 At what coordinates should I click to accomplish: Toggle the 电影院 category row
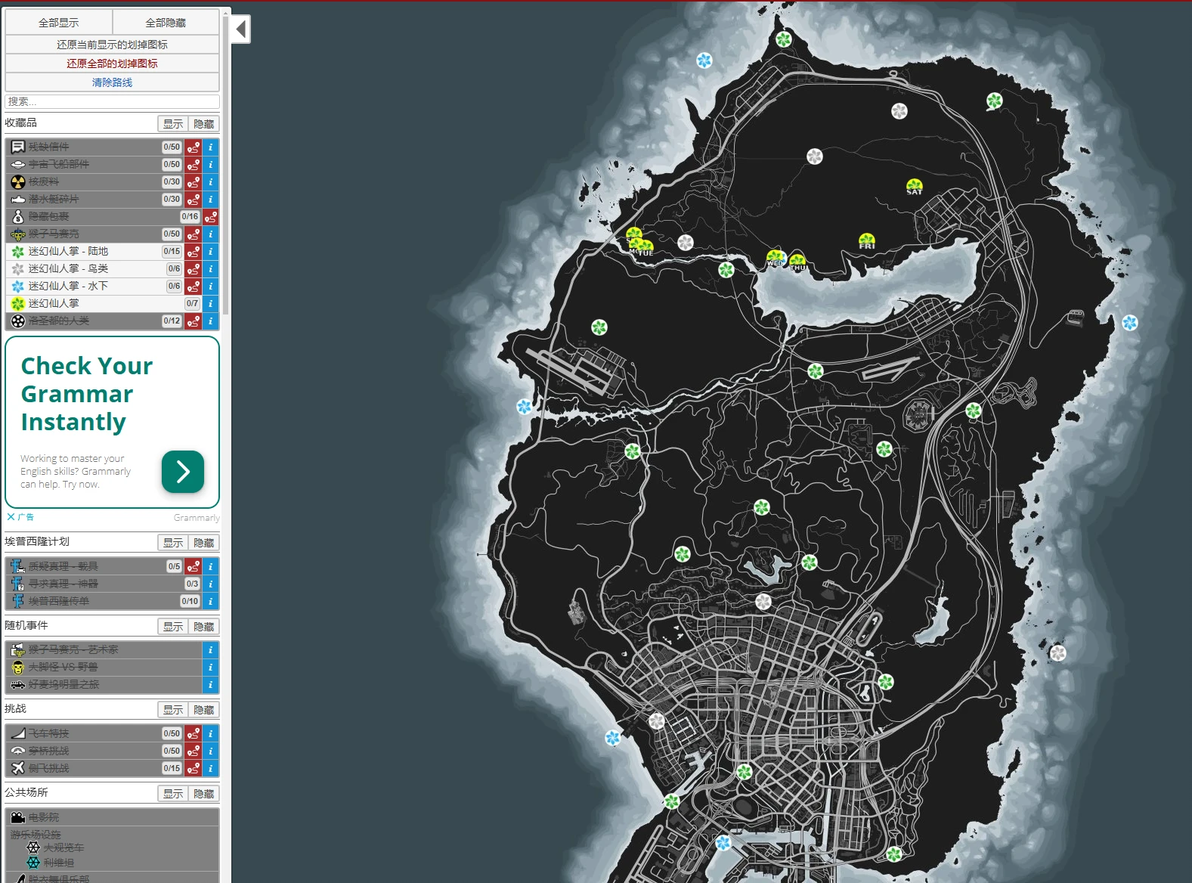pyautogui.click(x=113, y=818)
